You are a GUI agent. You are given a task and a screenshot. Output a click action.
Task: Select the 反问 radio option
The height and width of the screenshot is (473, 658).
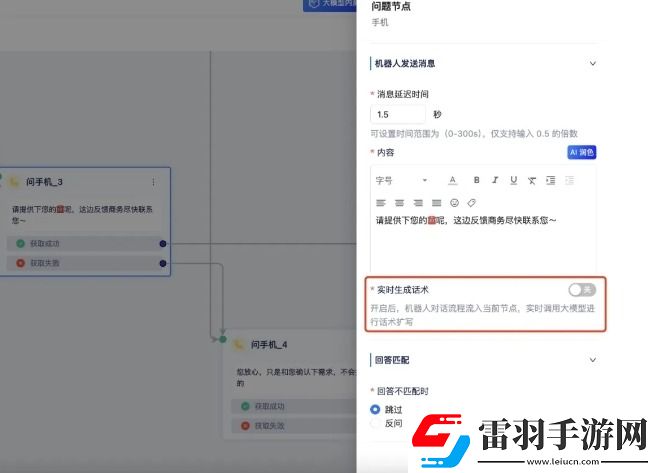tap(375, 423)
